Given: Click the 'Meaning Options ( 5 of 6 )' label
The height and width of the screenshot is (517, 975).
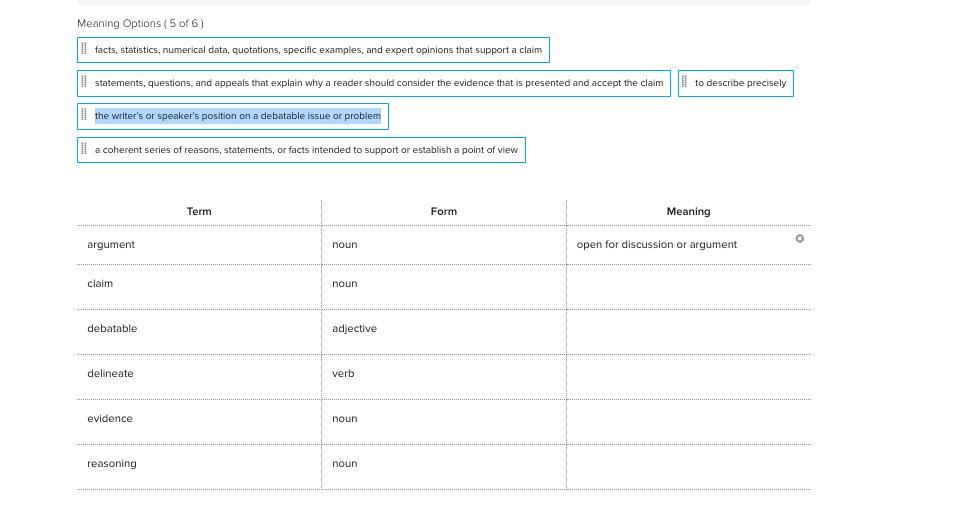Looking at the screenshot, I should (x=141, y=24).
